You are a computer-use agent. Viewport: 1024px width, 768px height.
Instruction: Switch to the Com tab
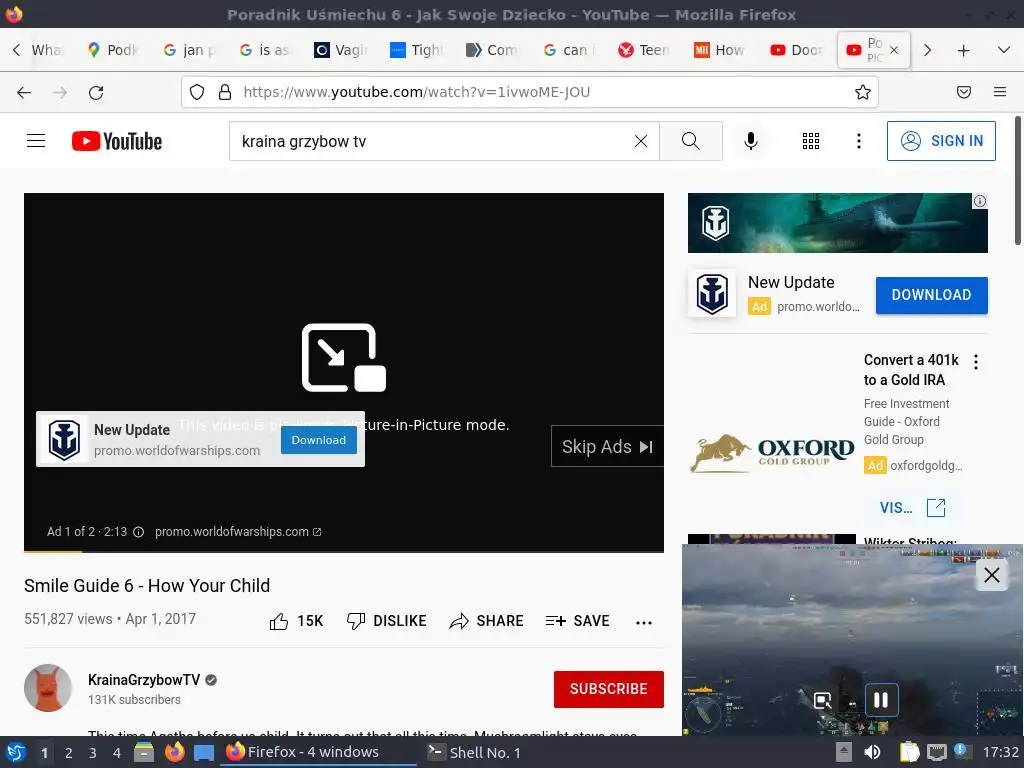click(x=493, y=50)
